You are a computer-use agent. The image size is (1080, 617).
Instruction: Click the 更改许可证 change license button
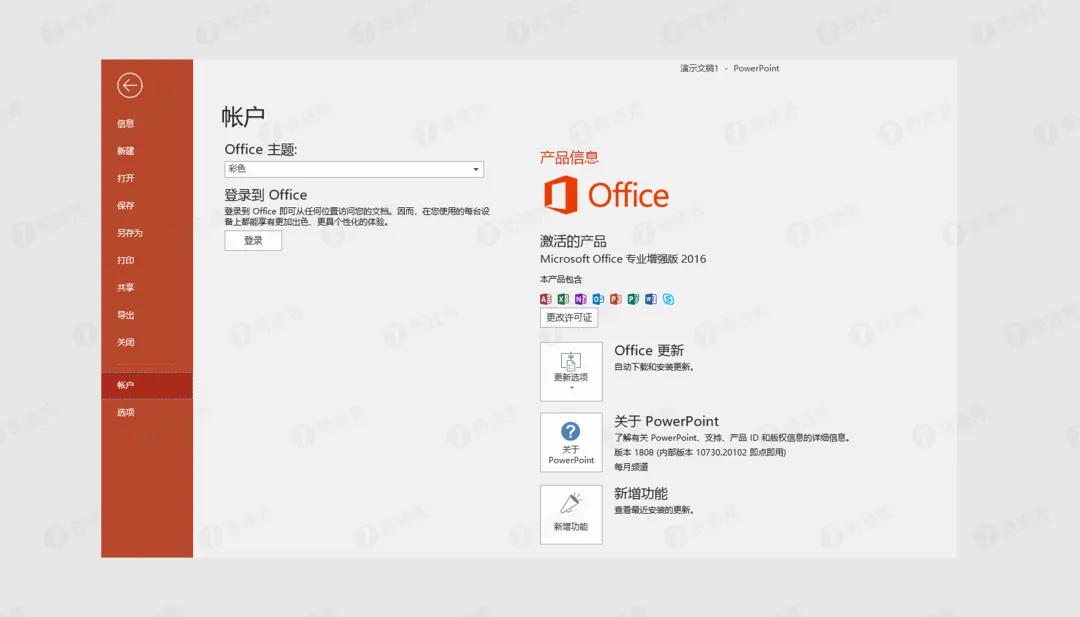569,317
